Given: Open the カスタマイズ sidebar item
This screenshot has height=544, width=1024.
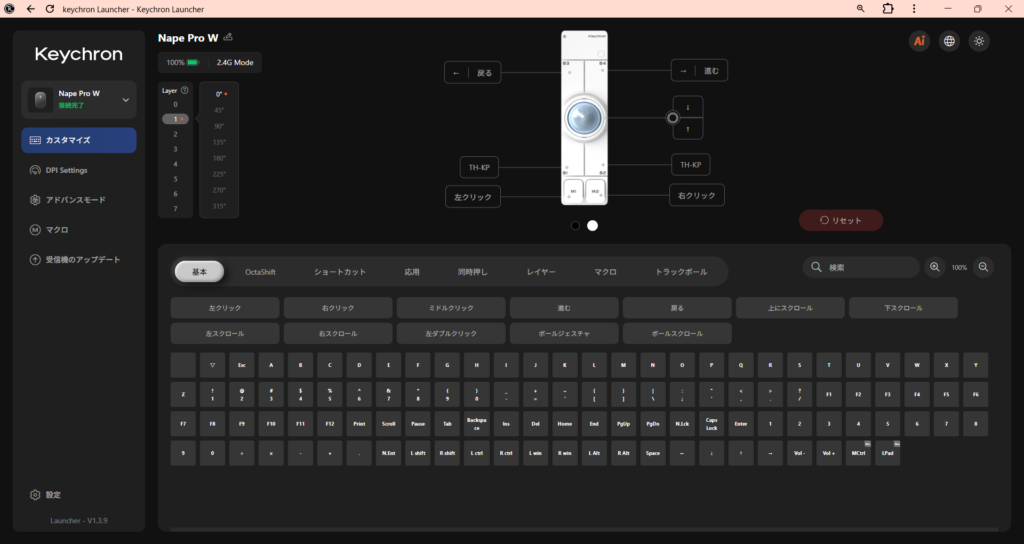Looking at the screenshot, I should (x=79, y=140).
